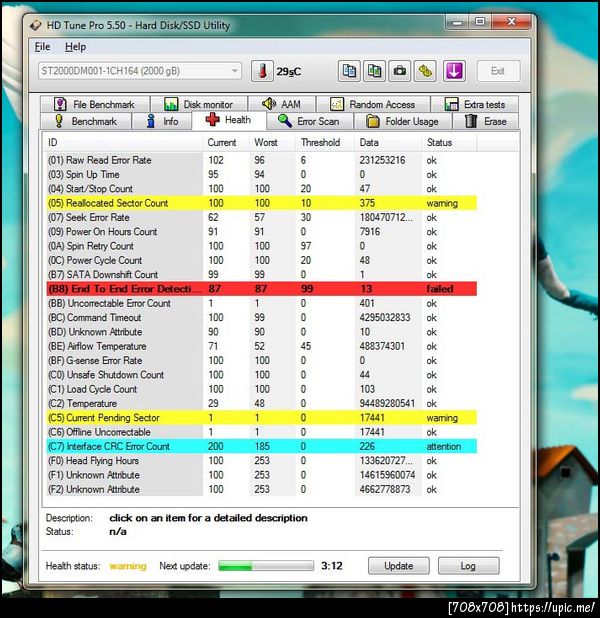Select the failed (B8) End To End Error row
This screenshot has width=600, height=618.
point(261,289)
